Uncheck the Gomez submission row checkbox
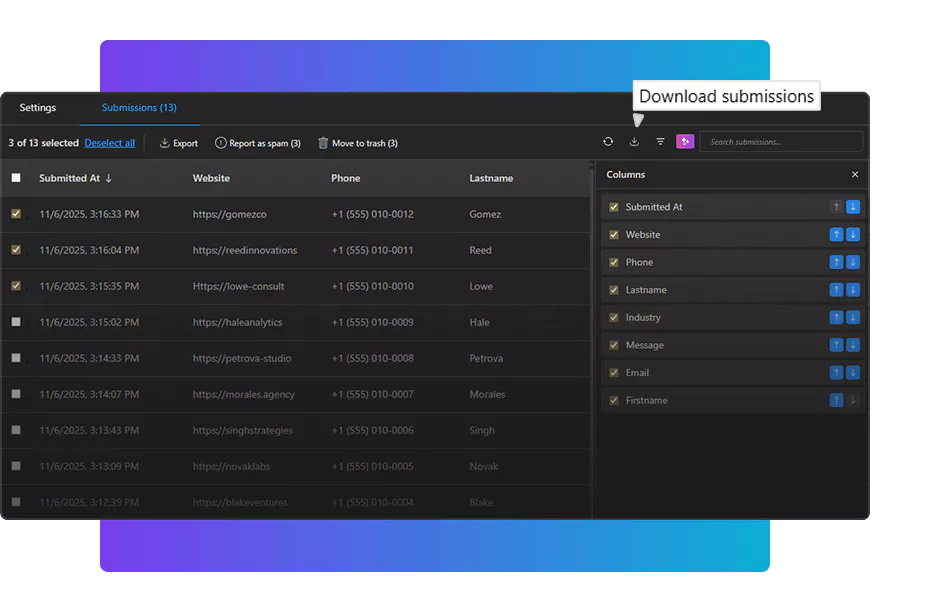 [x=16, y=214]
